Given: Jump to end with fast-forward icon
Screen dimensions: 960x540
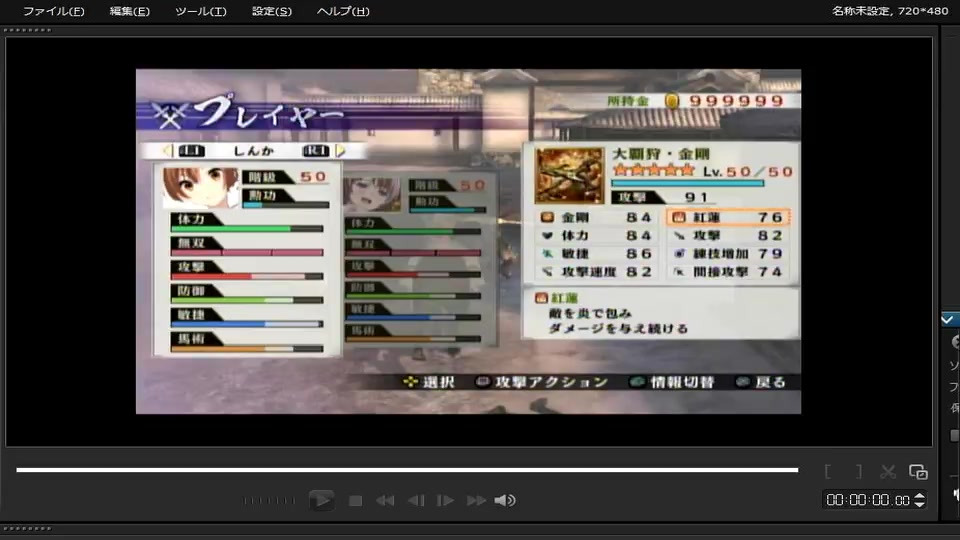Looking at the screenshot, I should point(476,501).
